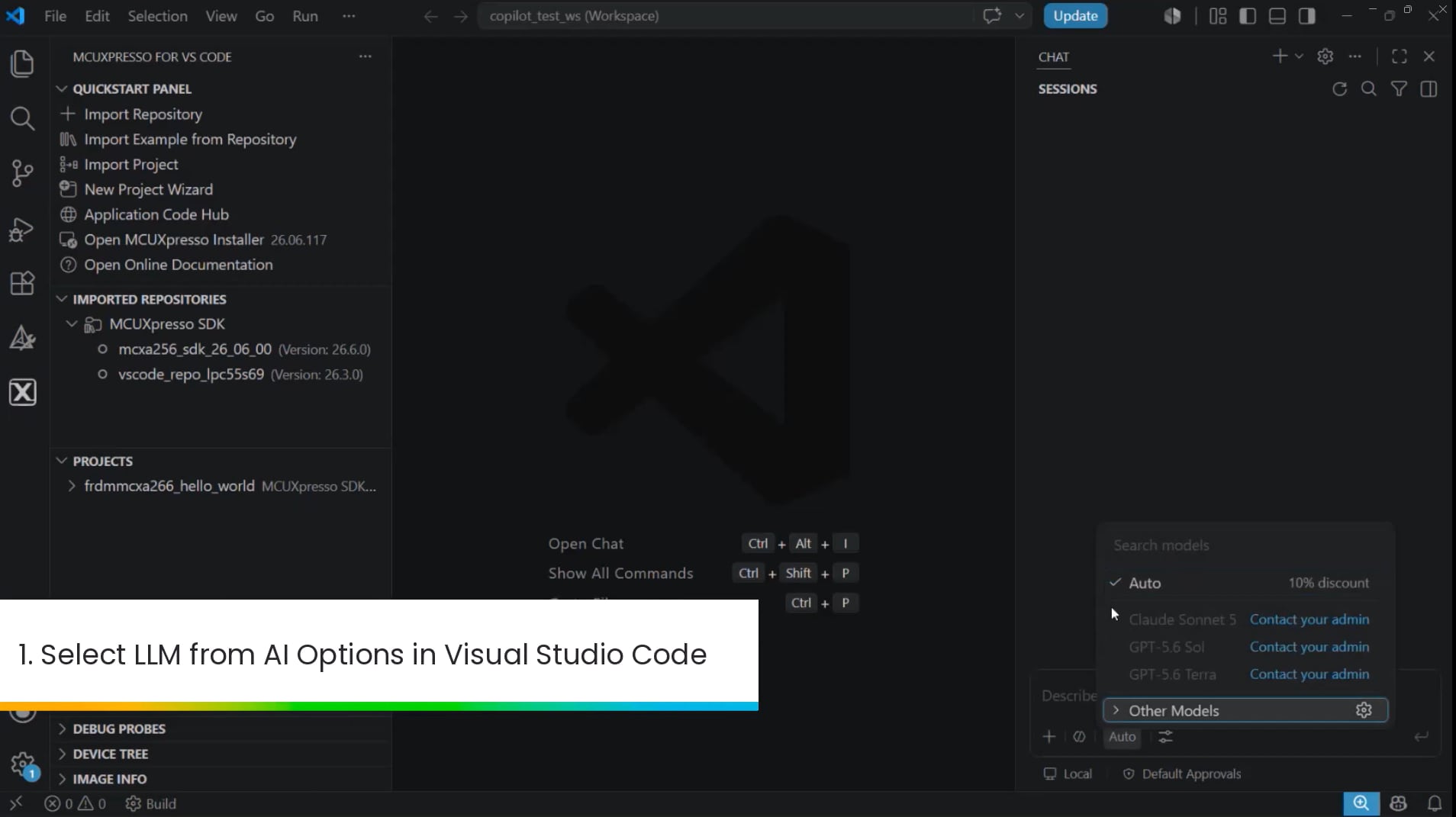Viewport: 1456px width, 817px height.
Task: Open remote window indicator in status bar
Action: point(16,803)
